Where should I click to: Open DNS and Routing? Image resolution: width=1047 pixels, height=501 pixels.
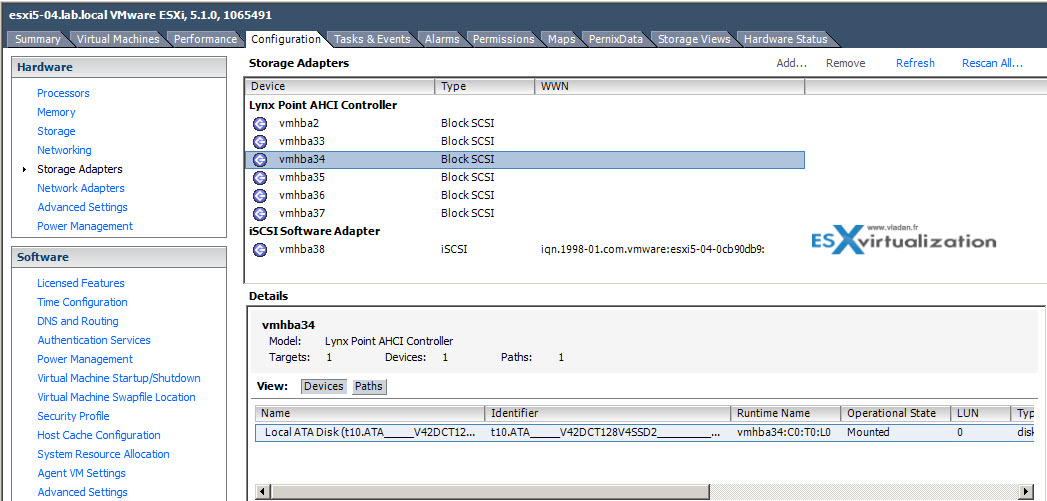coord(78,321)
